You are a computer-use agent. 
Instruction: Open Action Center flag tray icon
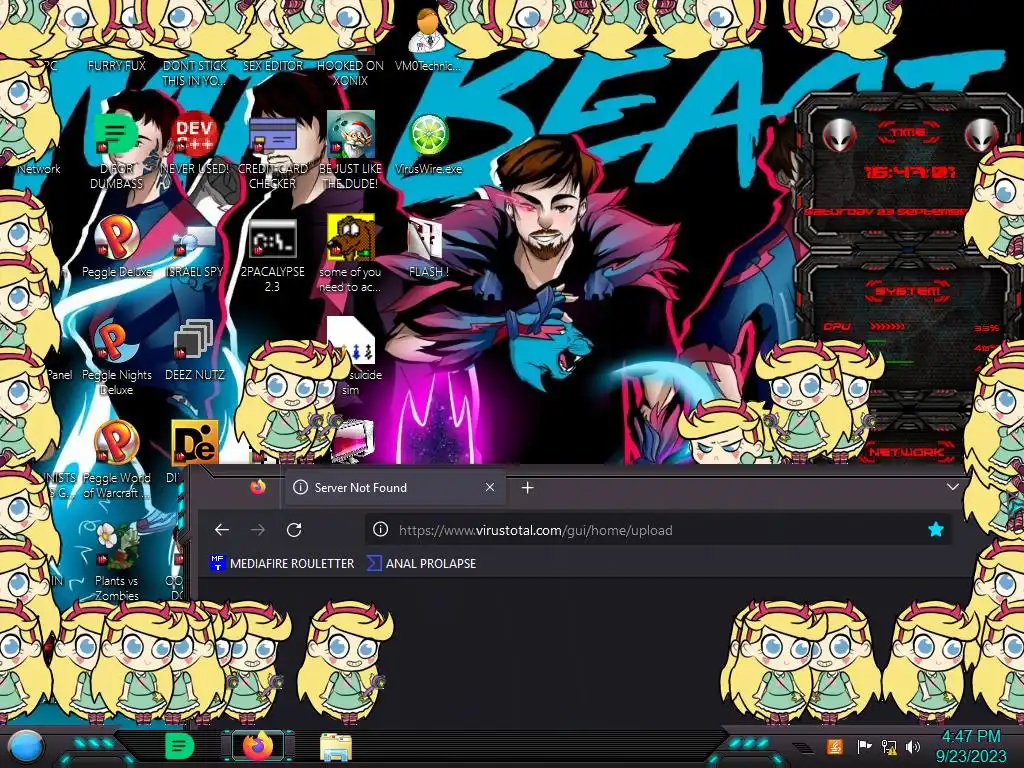(865, 746)
